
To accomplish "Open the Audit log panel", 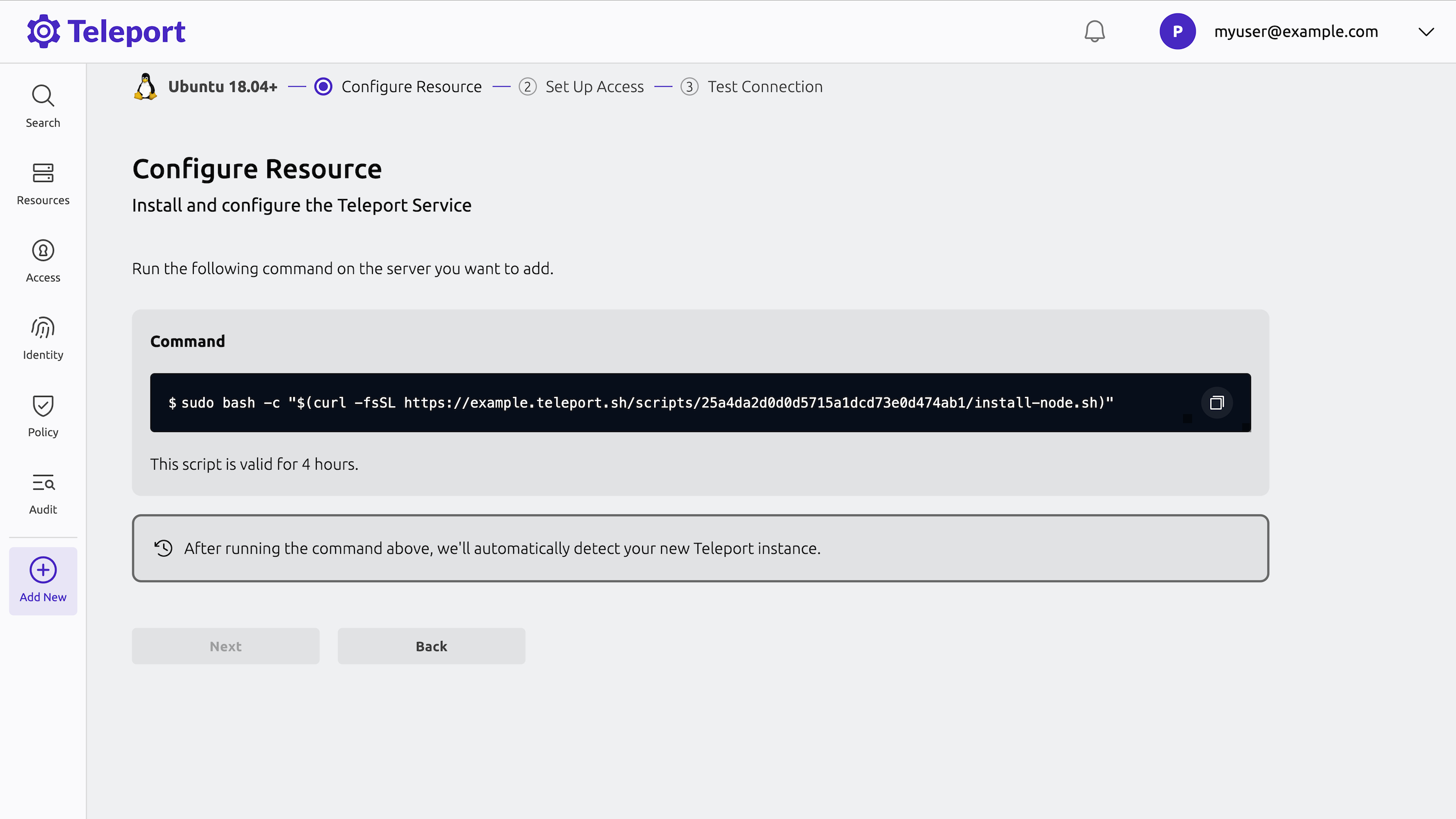I will 42,492.
